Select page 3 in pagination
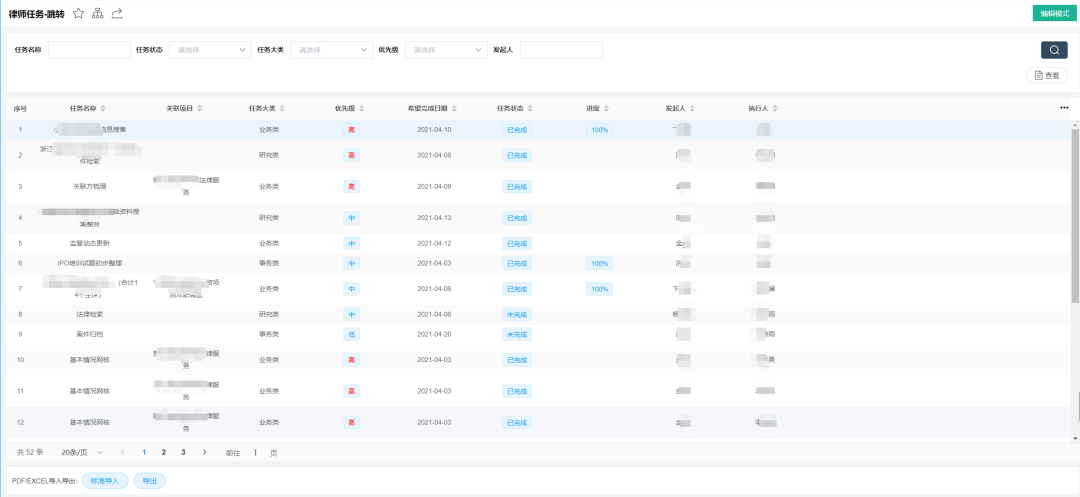 point(183,452)
